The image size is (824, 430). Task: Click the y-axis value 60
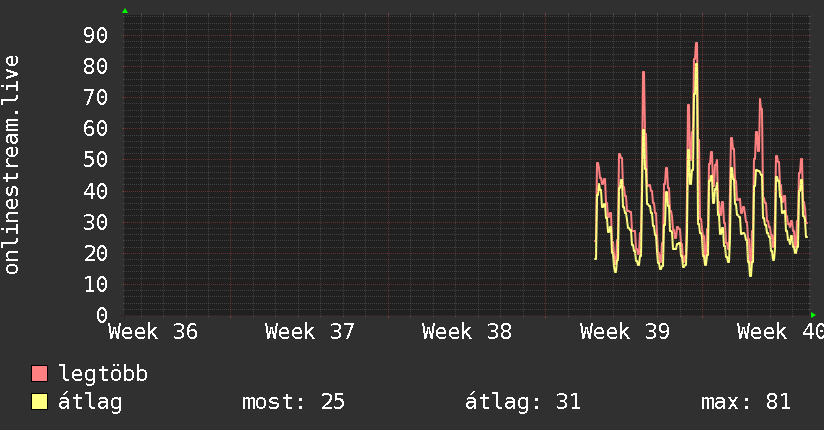coord(95,129)
